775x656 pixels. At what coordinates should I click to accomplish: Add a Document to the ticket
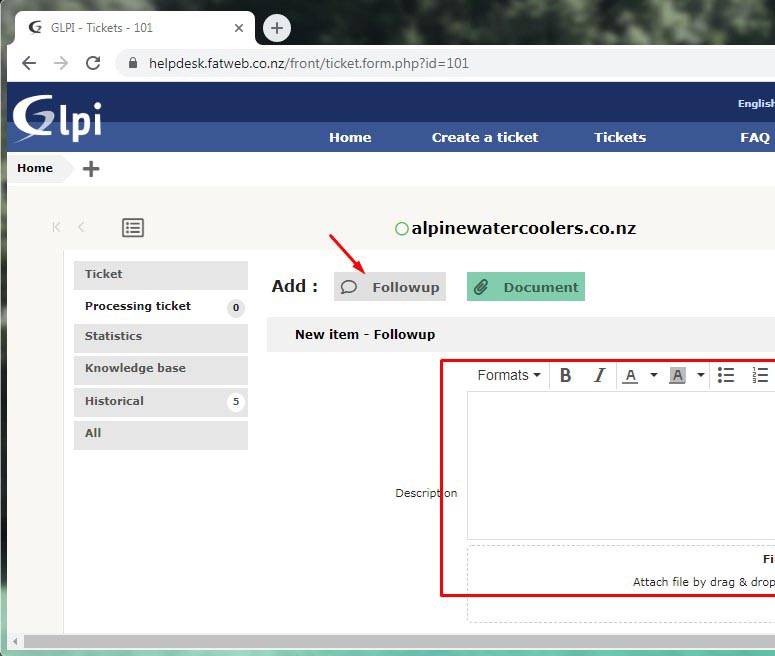[x=526, y=287]
